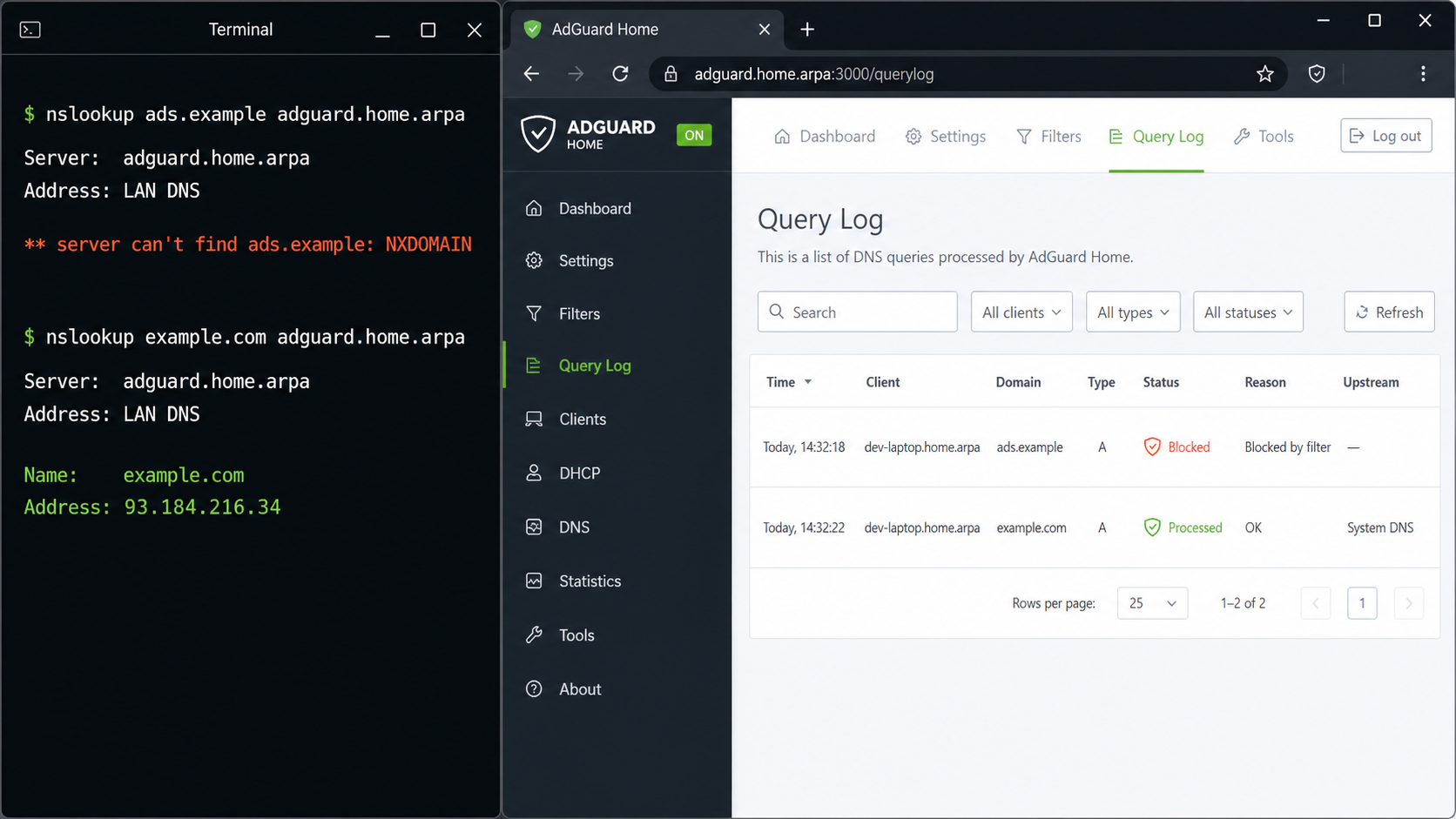
Task: Click the shield extension icon in browser toolbar
Action: (x=1317, y=74)
